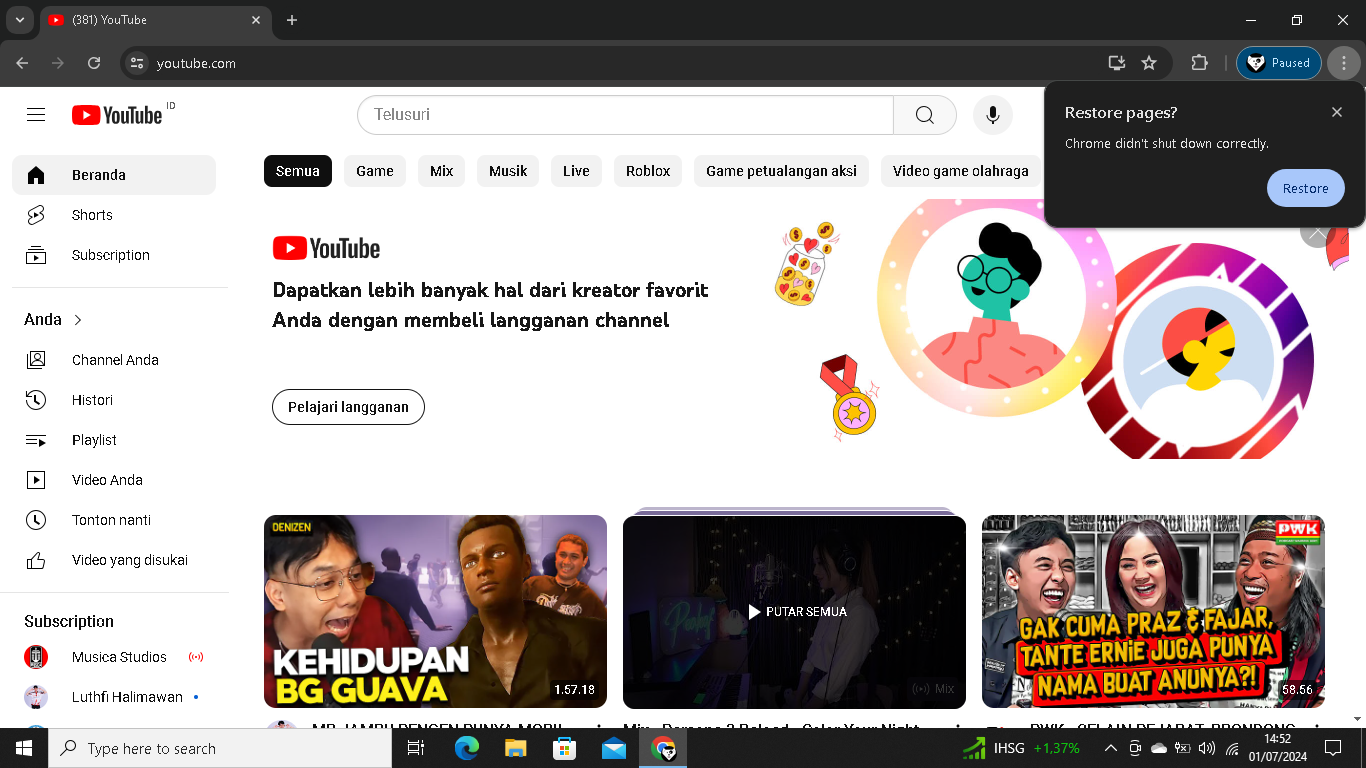Select the Live filter chip
1366x768 pixels.
click(x=576, y=171)
